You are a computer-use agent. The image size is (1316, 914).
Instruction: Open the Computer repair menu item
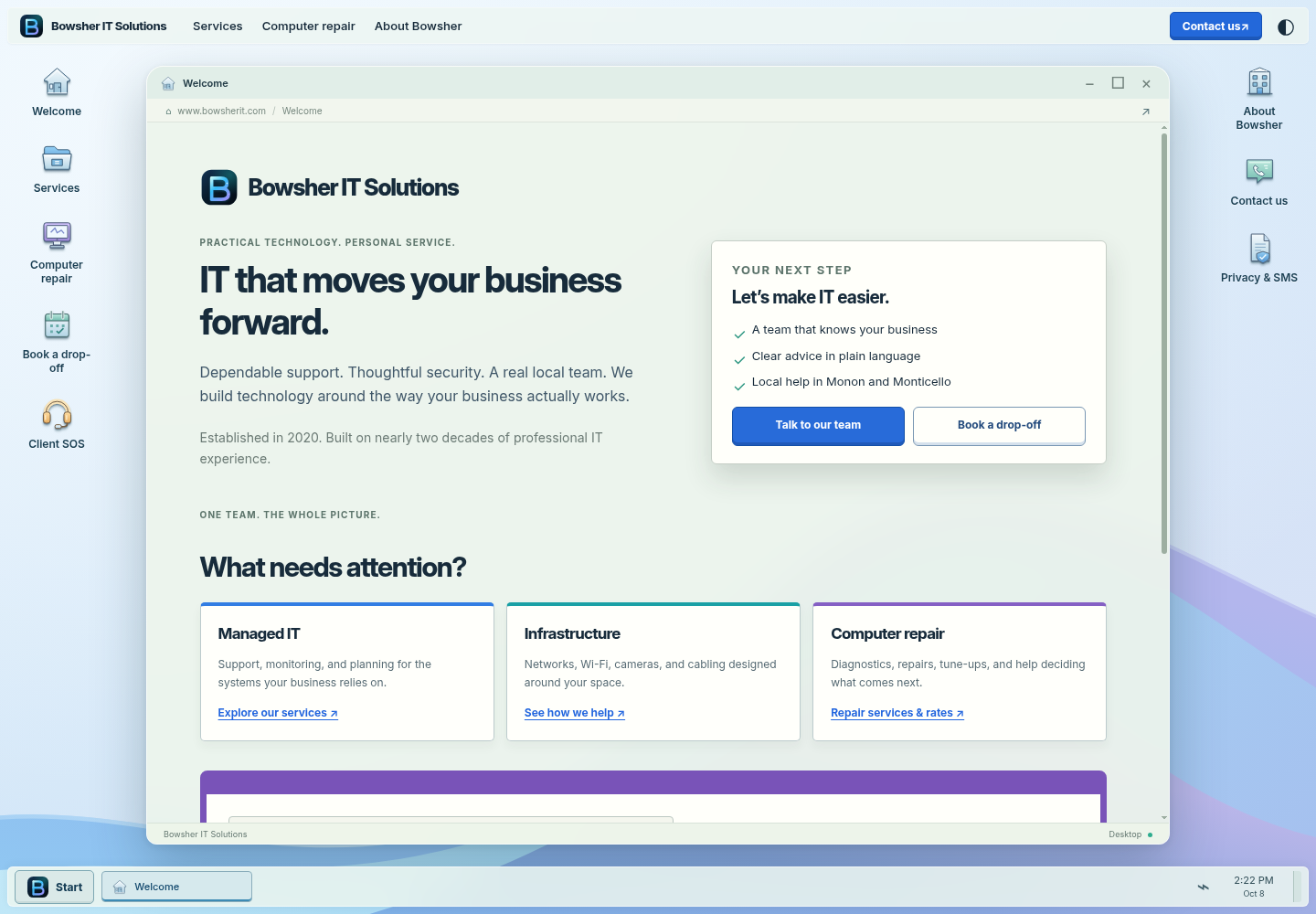click(309, 27)
